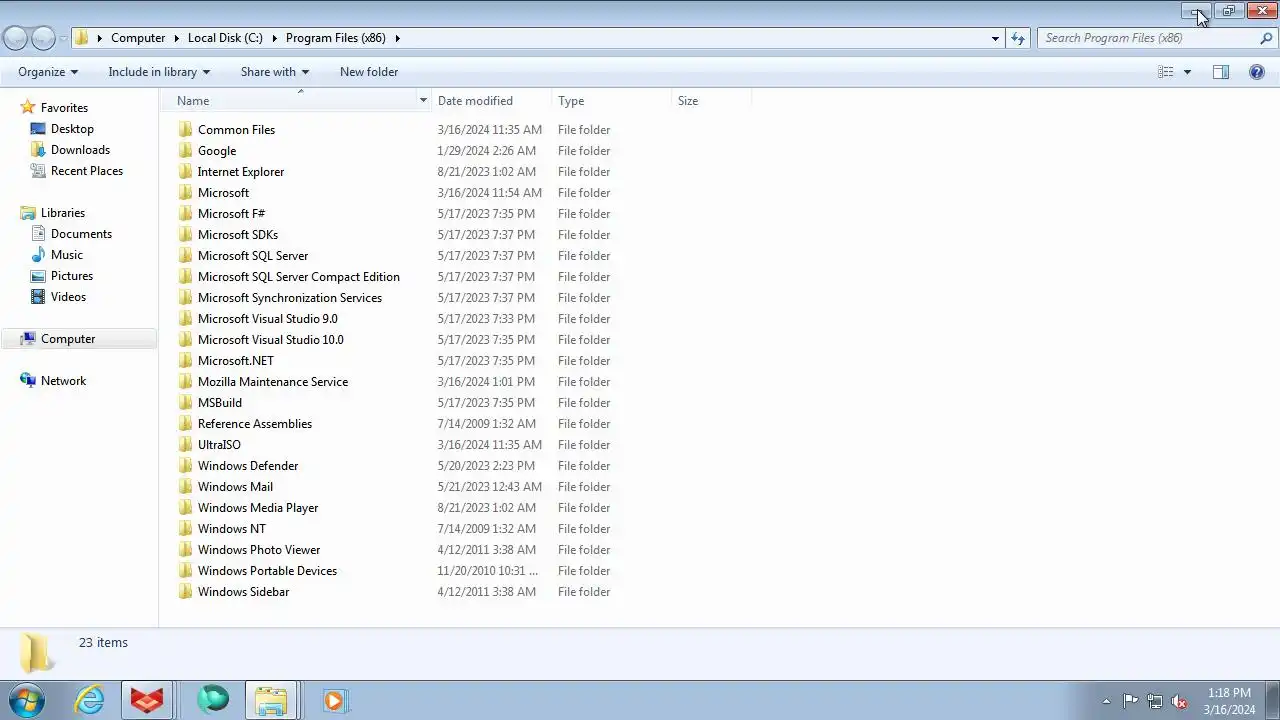The height and width of the screenshot is (720, 1280).
Task: Select Recent Places in sidebar
Action: pyautogui.click(x=87, y=171)
